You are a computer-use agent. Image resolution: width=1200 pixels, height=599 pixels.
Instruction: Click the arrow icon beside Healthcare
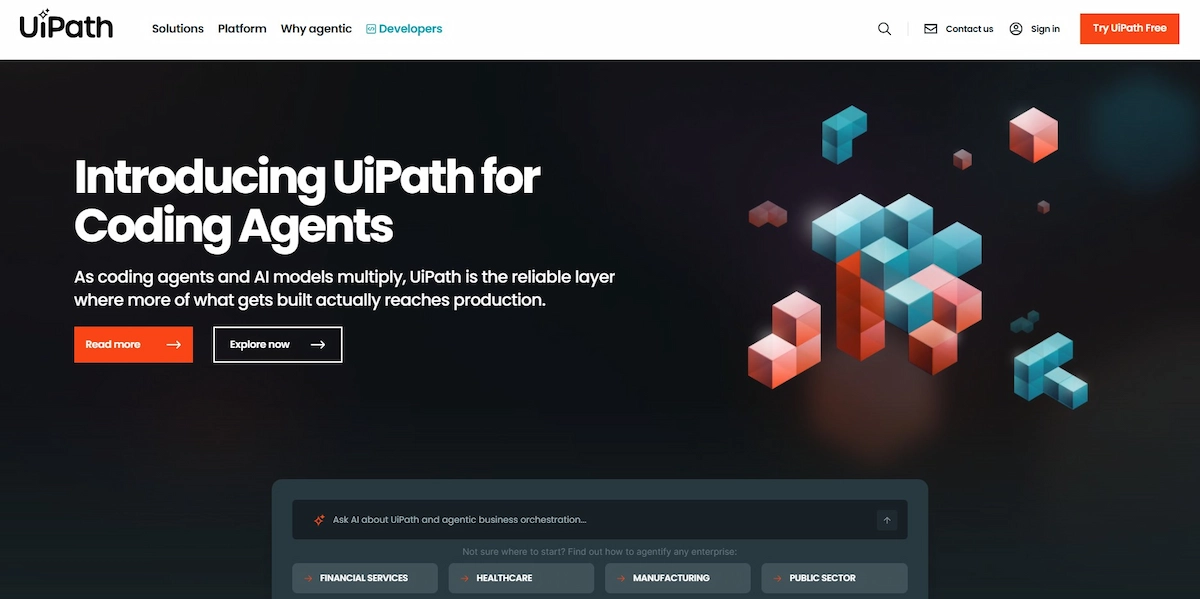pyautogui.click(x=466, y=578)
